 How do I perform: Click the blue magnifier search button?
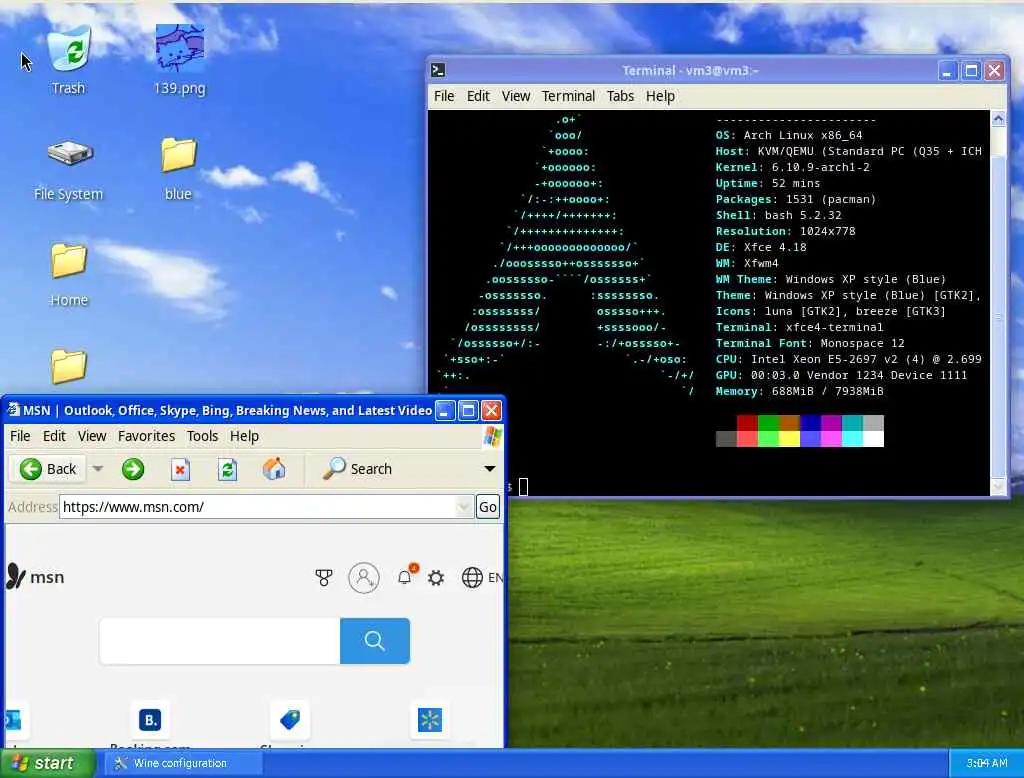point(375,641)
